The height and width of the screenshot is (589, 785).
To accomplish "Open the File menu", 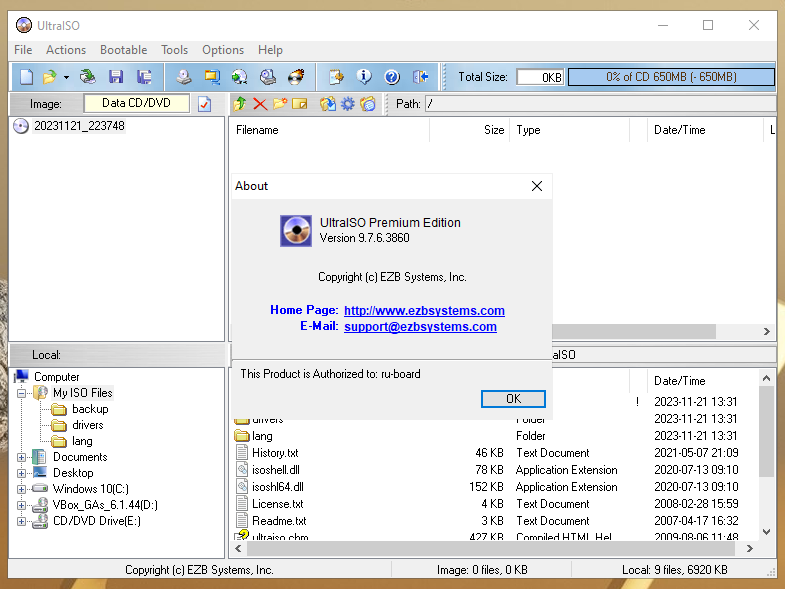I will coord(23,50).
